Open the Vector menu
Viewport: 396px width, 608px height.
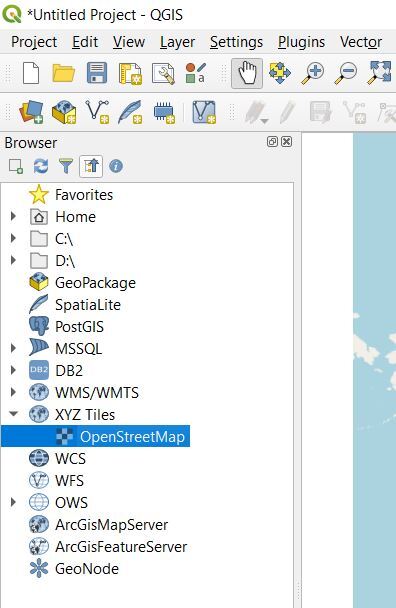pyautogui.click(x=361, y=42)
